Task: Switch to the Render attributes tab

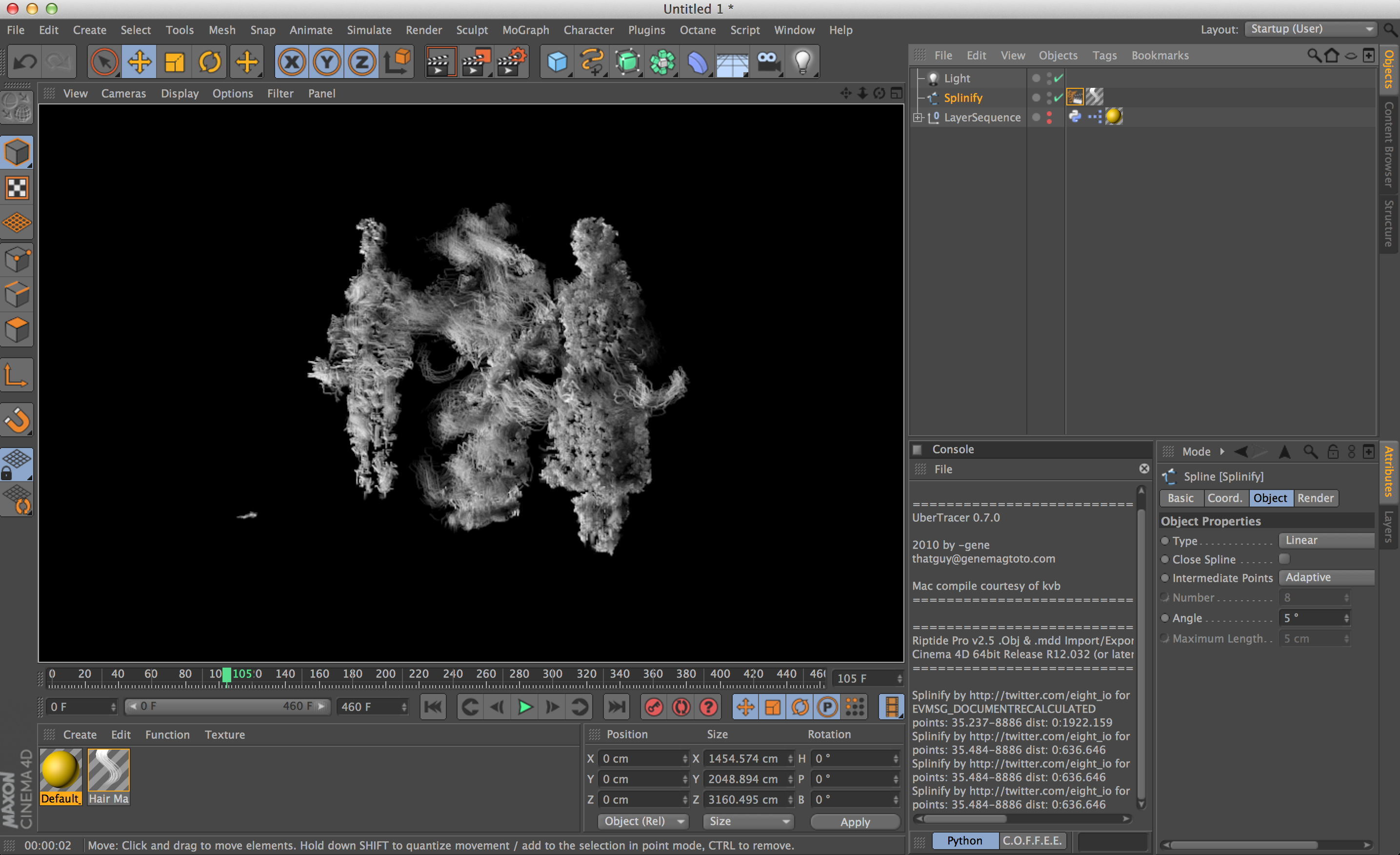Action: [x=1315, y=498]
